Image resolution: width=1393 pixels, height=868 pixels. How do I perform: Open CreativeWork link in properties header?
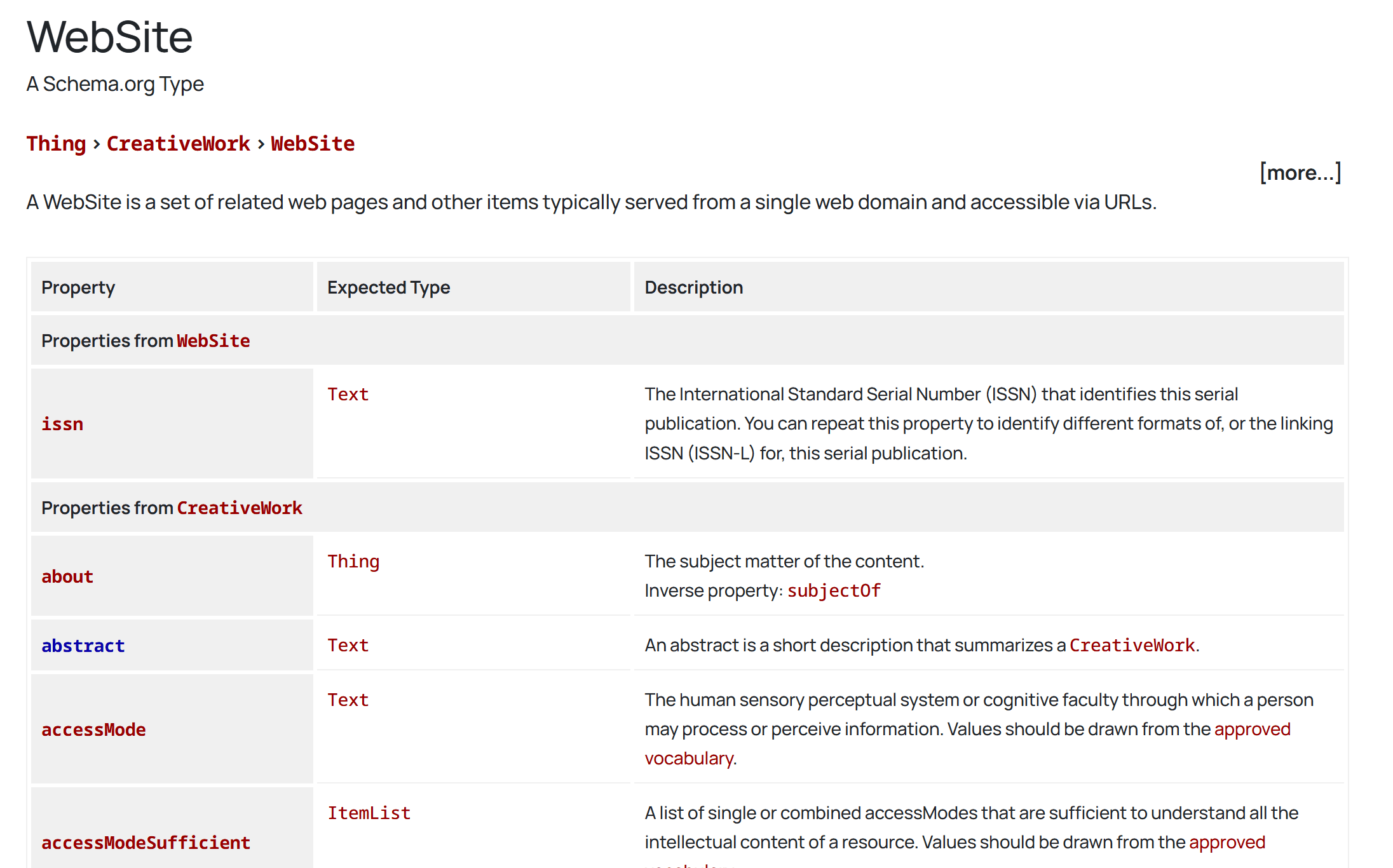tap(239, 508)
